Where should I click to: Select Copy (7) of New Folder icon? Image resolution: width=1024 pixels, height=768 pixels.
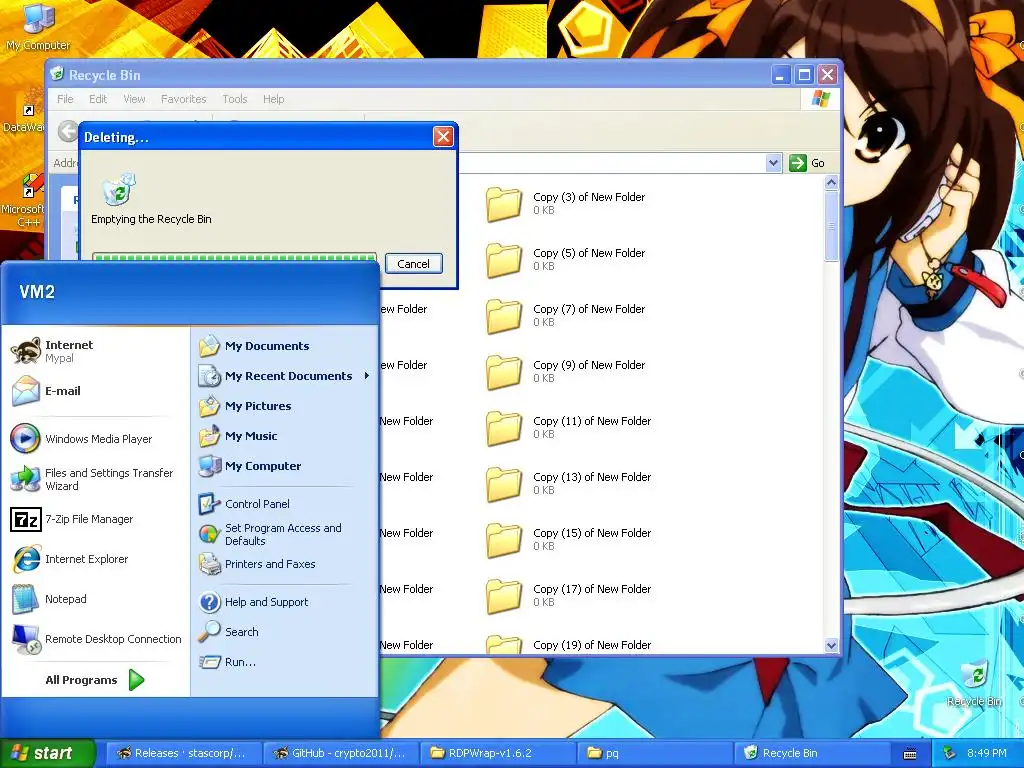(x=504, y=316)
